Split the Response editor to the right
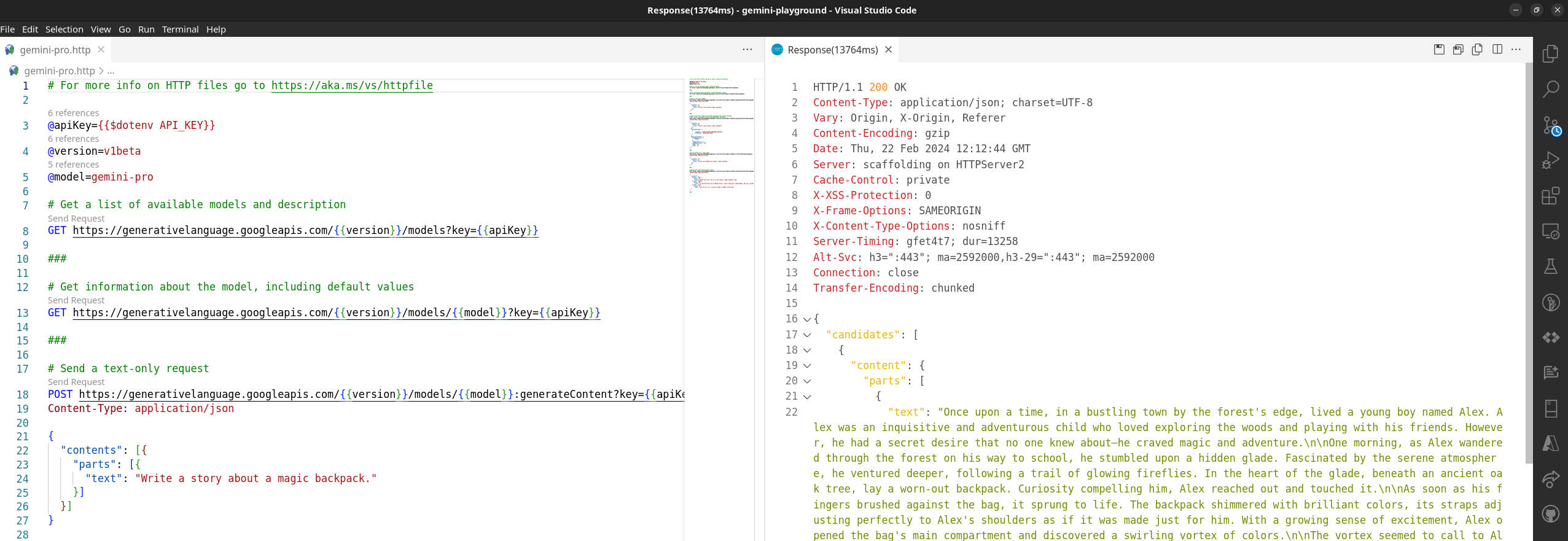 pyautogui.click(x=1497, y=50)
